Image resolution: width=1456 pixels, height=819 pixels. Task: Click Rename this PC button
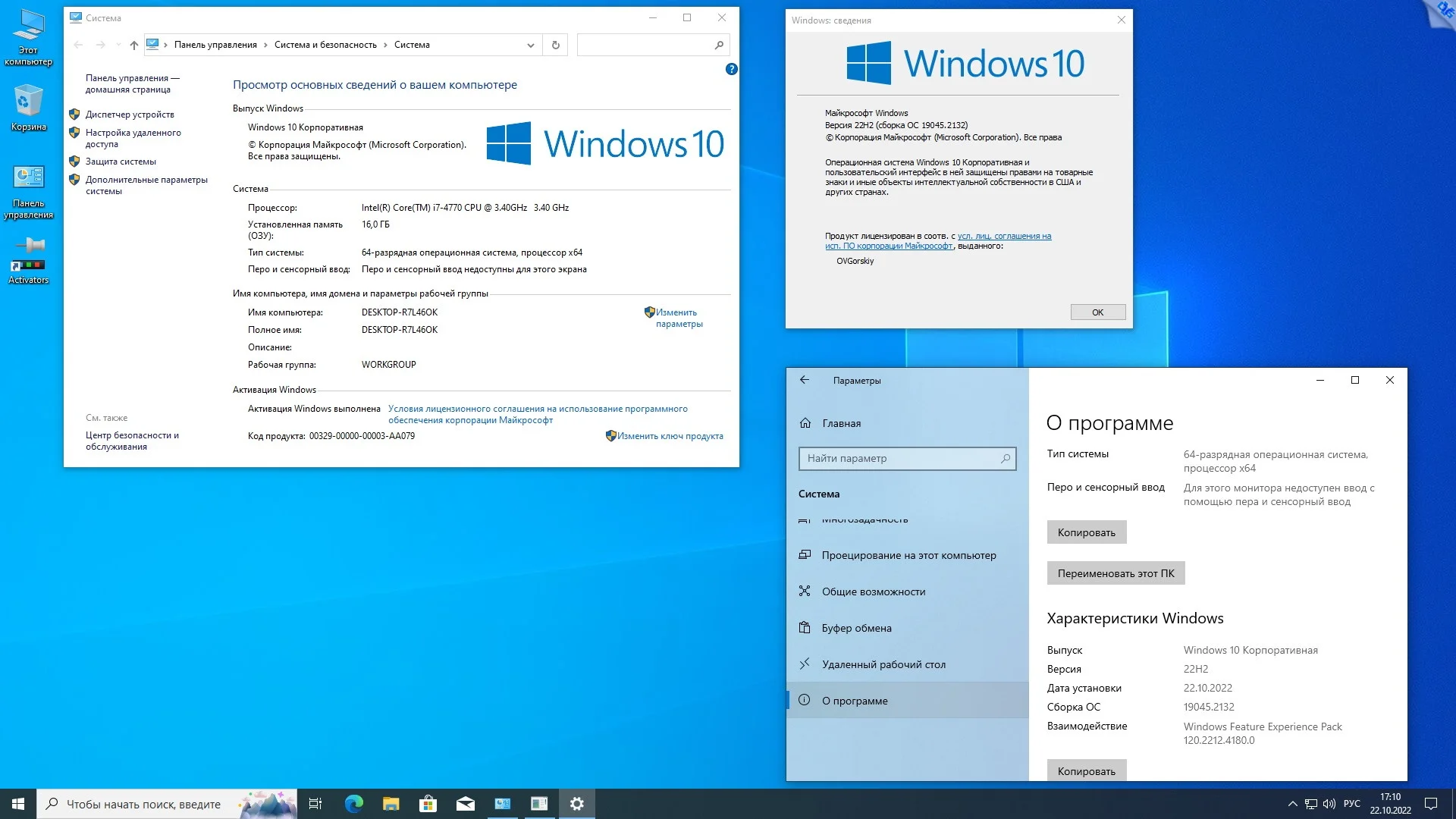click(x=1116, y=573)
